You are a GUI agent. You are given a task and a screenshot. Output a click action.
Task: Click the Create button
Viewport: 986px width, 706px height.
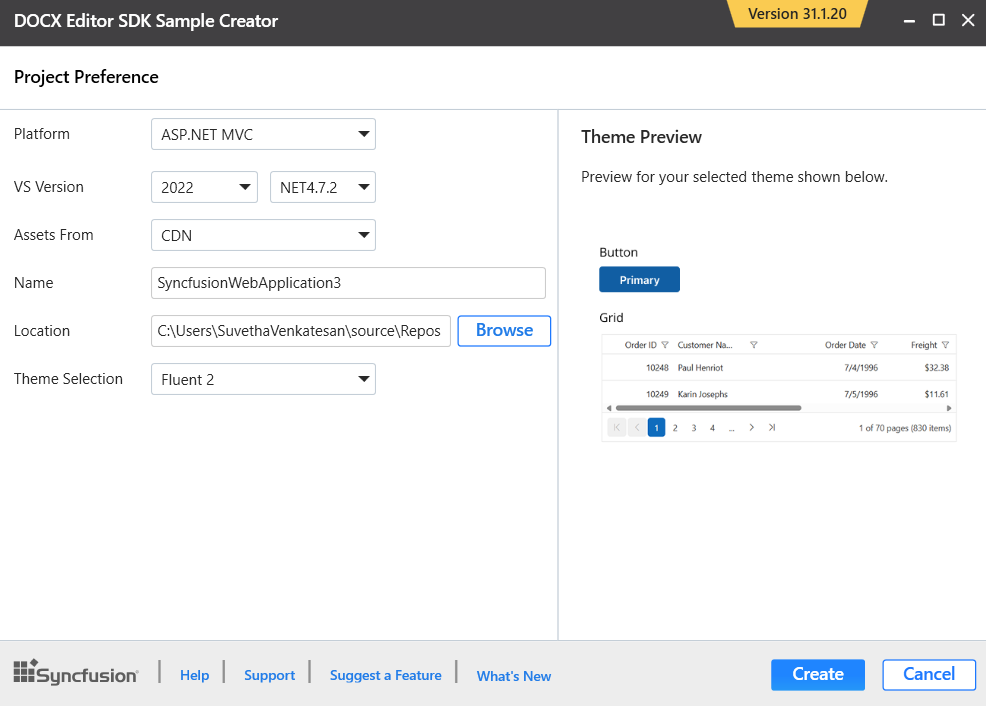[817, 674]
